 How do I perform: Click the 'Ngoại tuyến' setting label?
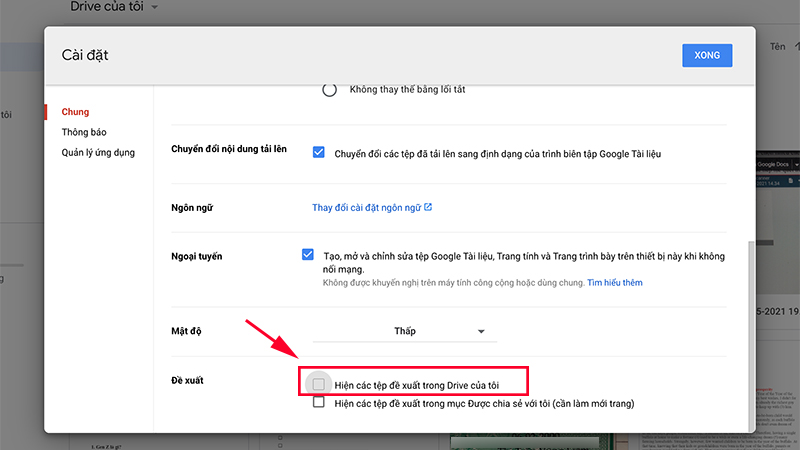[196, 256]
